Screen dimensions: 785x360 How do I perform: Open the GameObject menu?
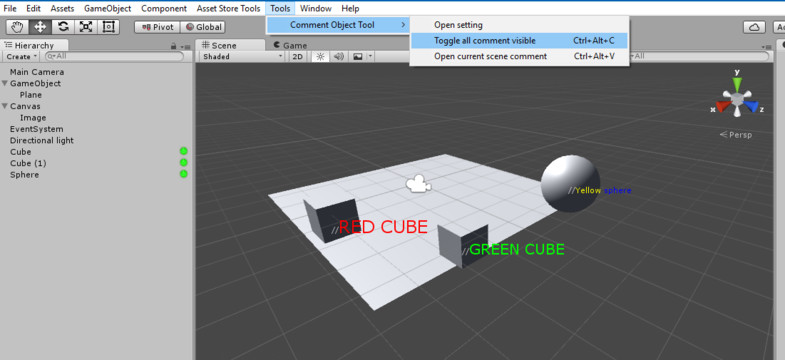point(108,9)
